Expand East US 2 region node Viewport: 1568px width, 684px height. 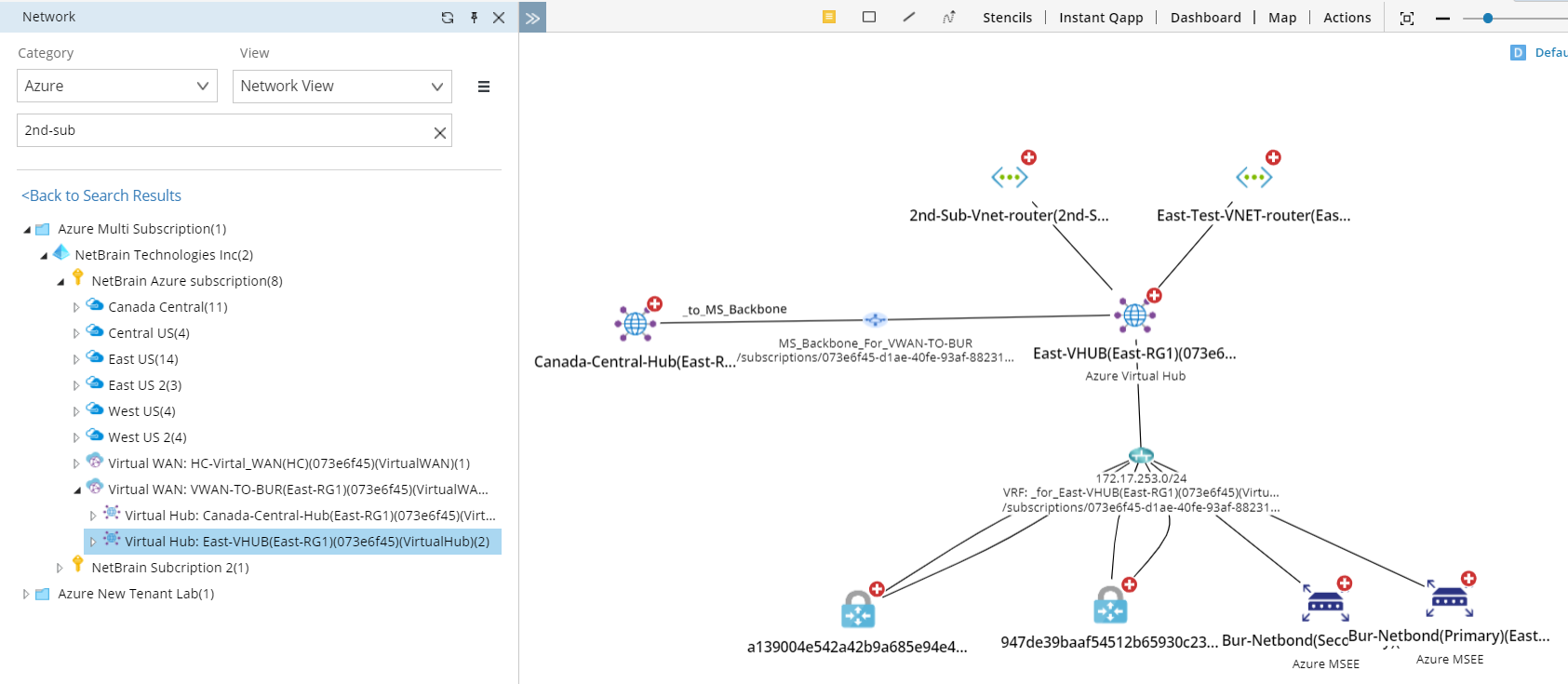pos(76,385)
